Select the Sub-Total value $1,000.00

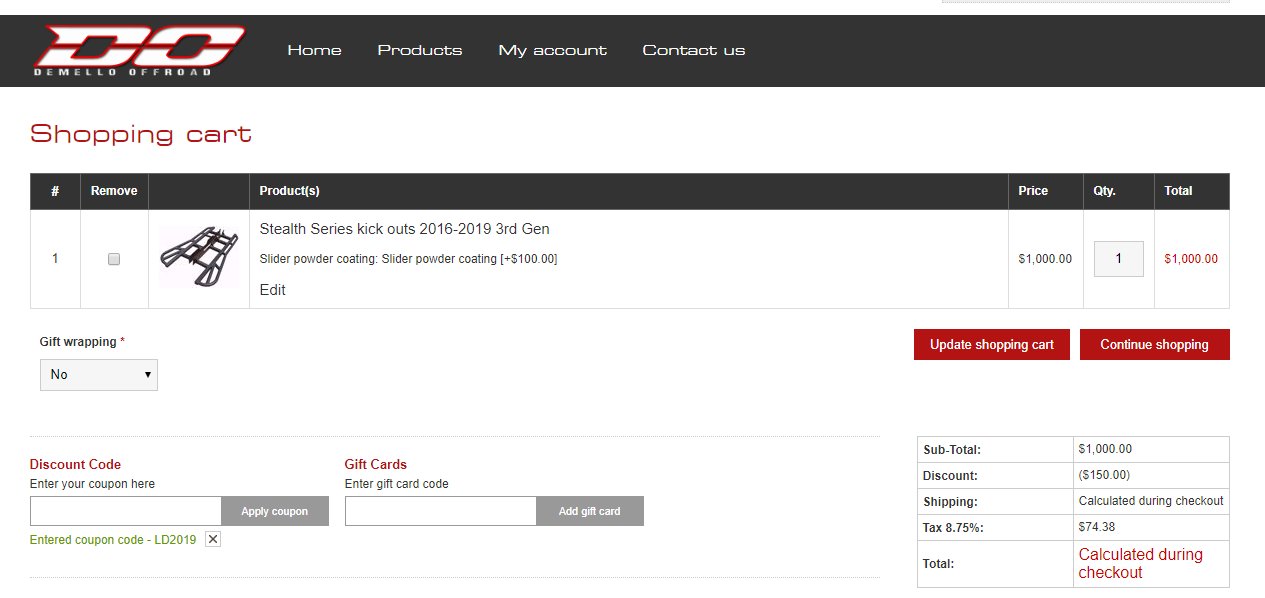(x=1106, y=449)
